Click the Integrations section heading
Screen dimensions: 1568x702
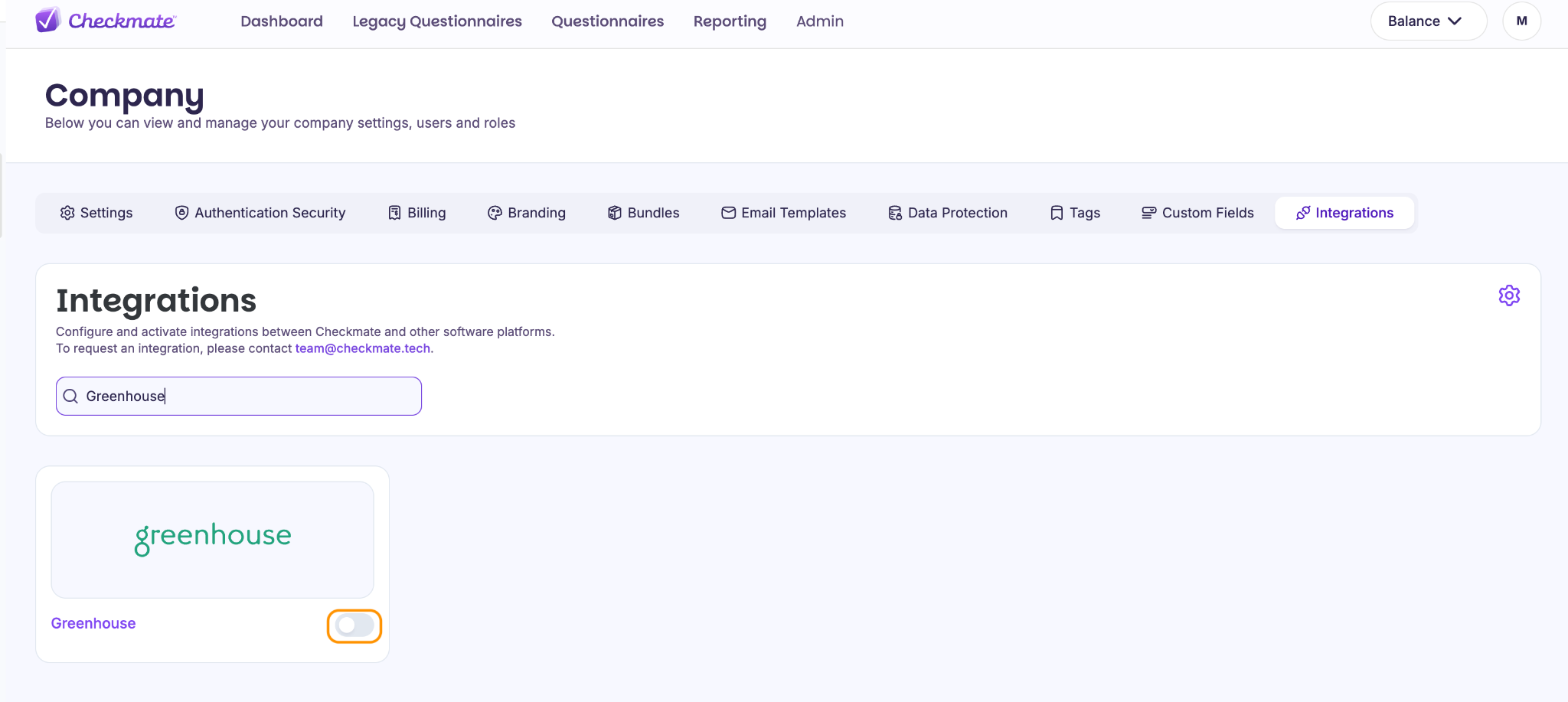point(156,300)
